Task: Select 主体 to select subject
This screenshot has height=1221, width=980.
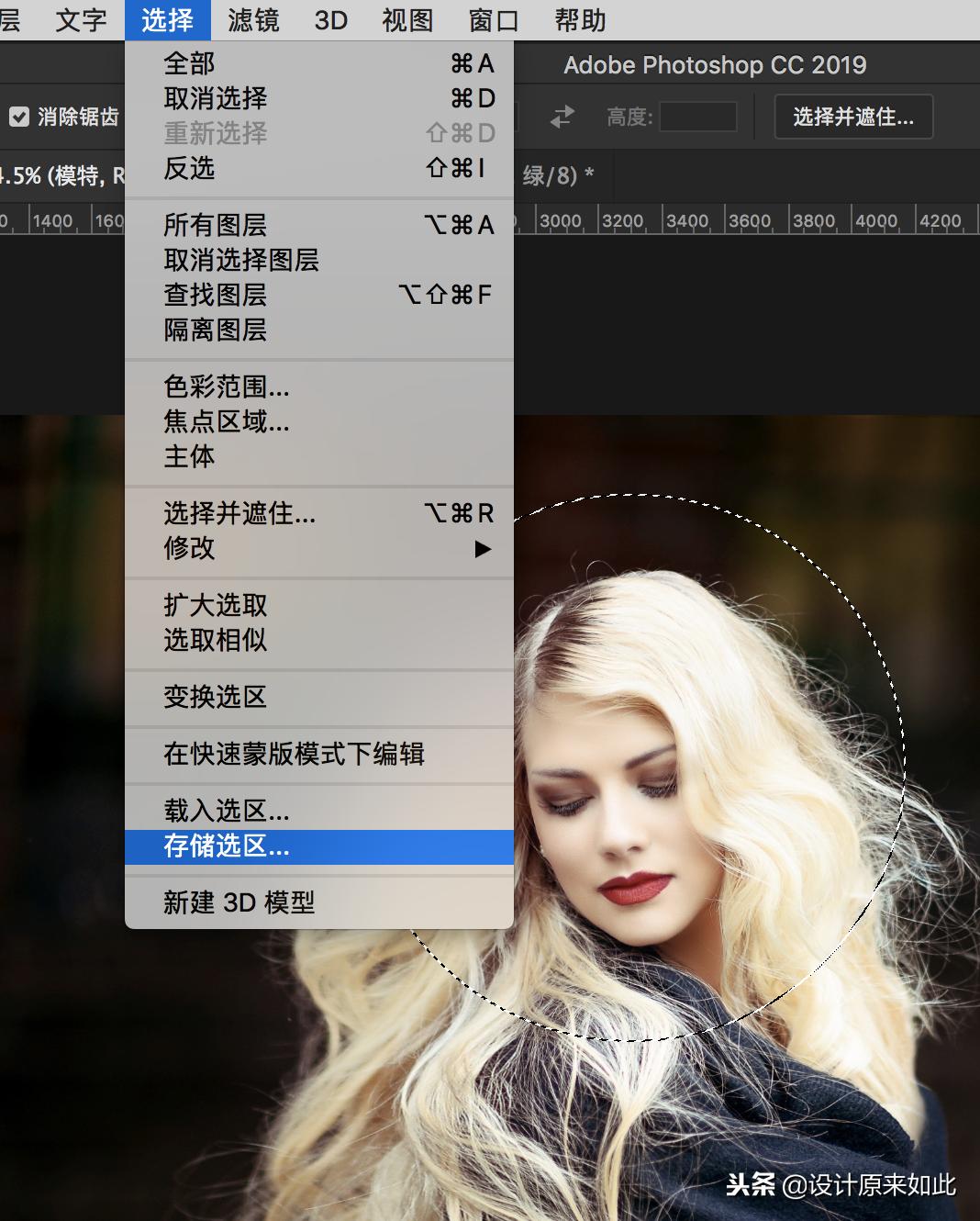Action: tap(188, 458)
